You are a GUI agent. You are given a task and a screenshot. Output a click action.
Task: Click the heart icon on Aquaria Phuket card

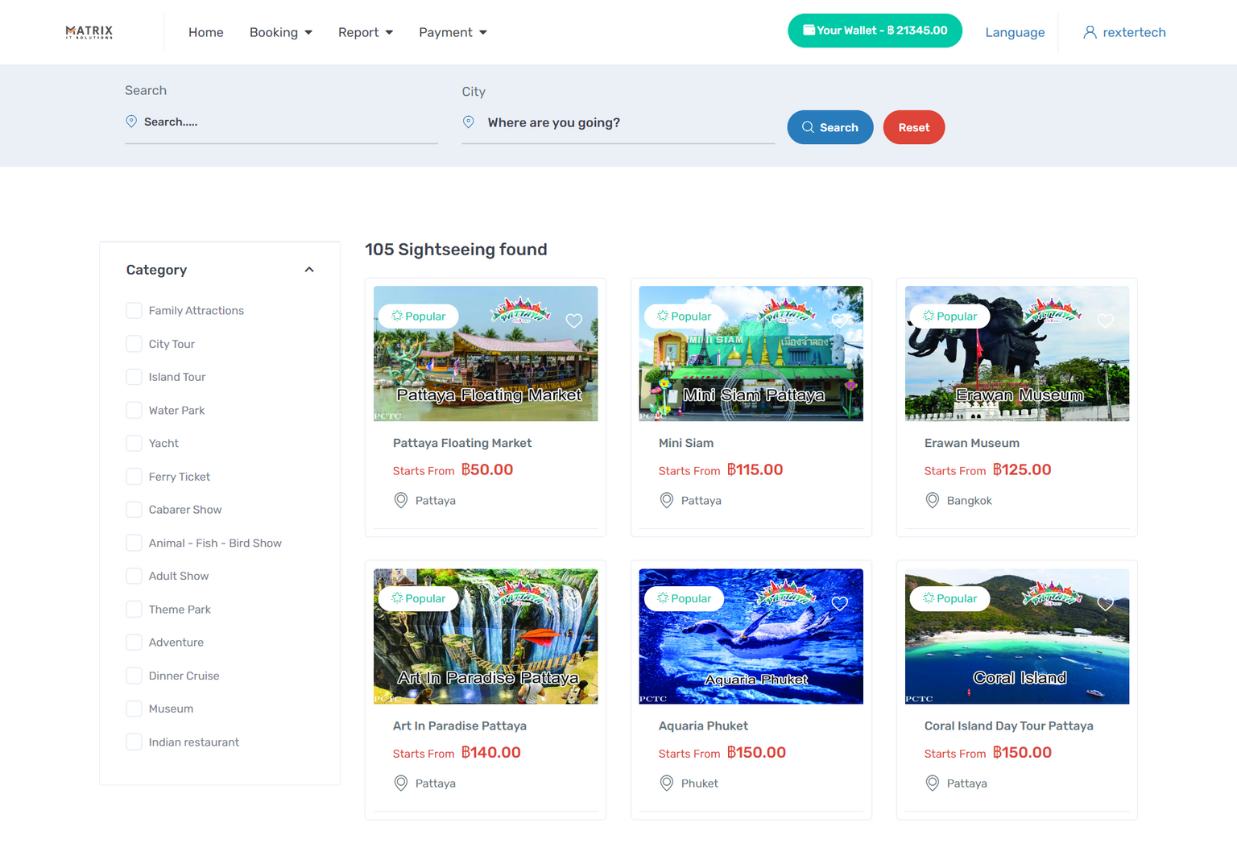click(840, 603)
